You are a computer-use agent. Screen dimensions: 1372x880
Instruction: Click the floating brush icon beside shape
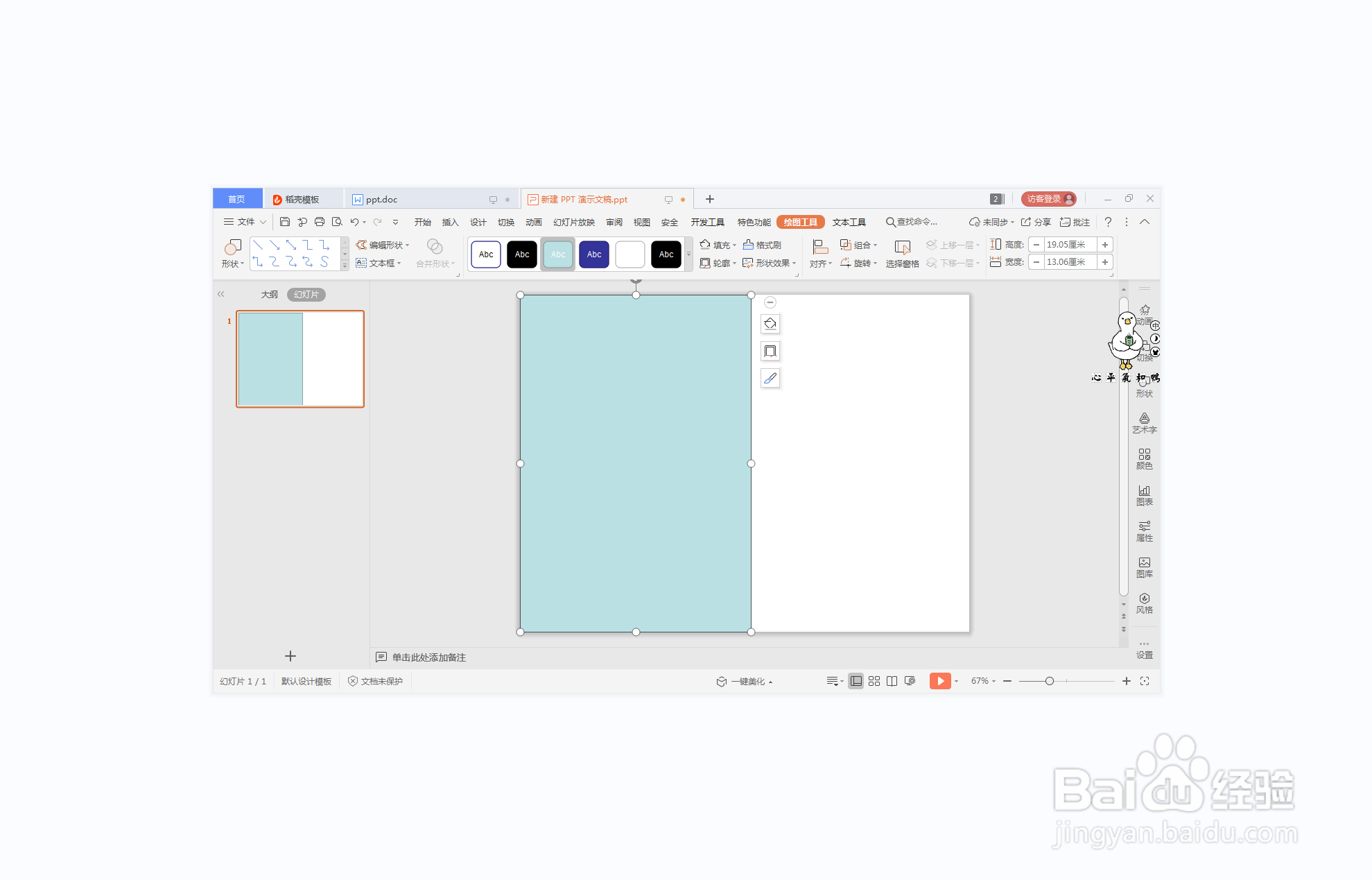pos(770,378)
